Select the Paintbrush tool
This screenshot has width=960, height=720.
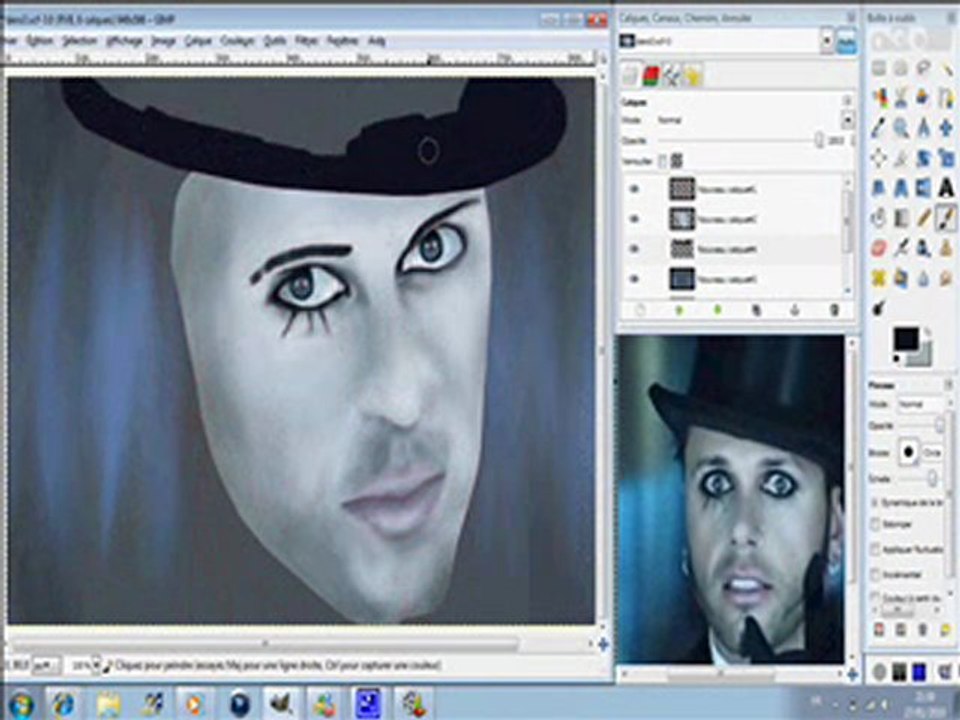pyautogui.click(x=947, y=218)
